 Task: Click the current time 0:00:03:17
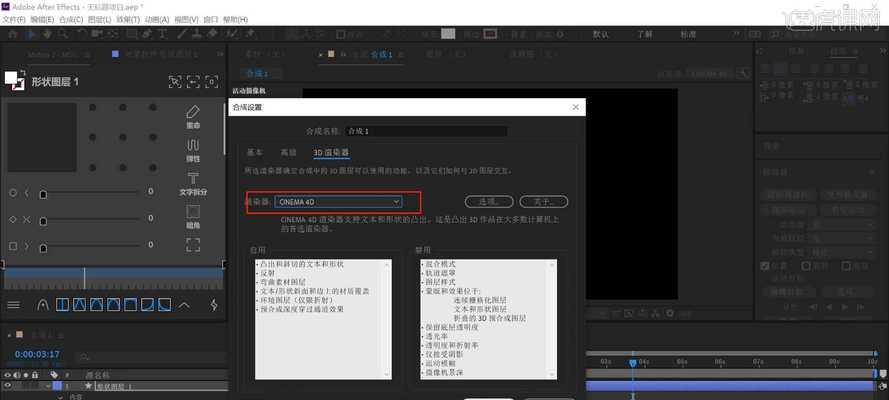coord(37,354)
